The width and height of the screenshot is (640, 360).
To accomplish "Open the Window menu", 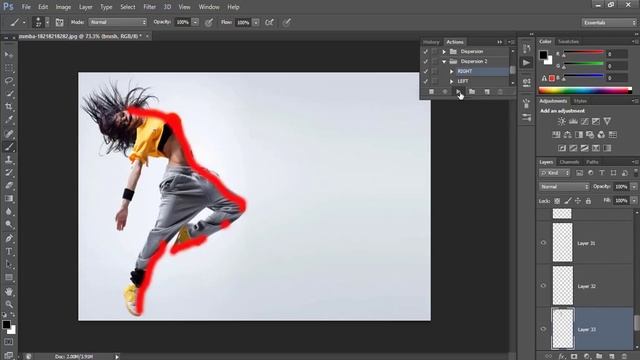I will (209, 7).
